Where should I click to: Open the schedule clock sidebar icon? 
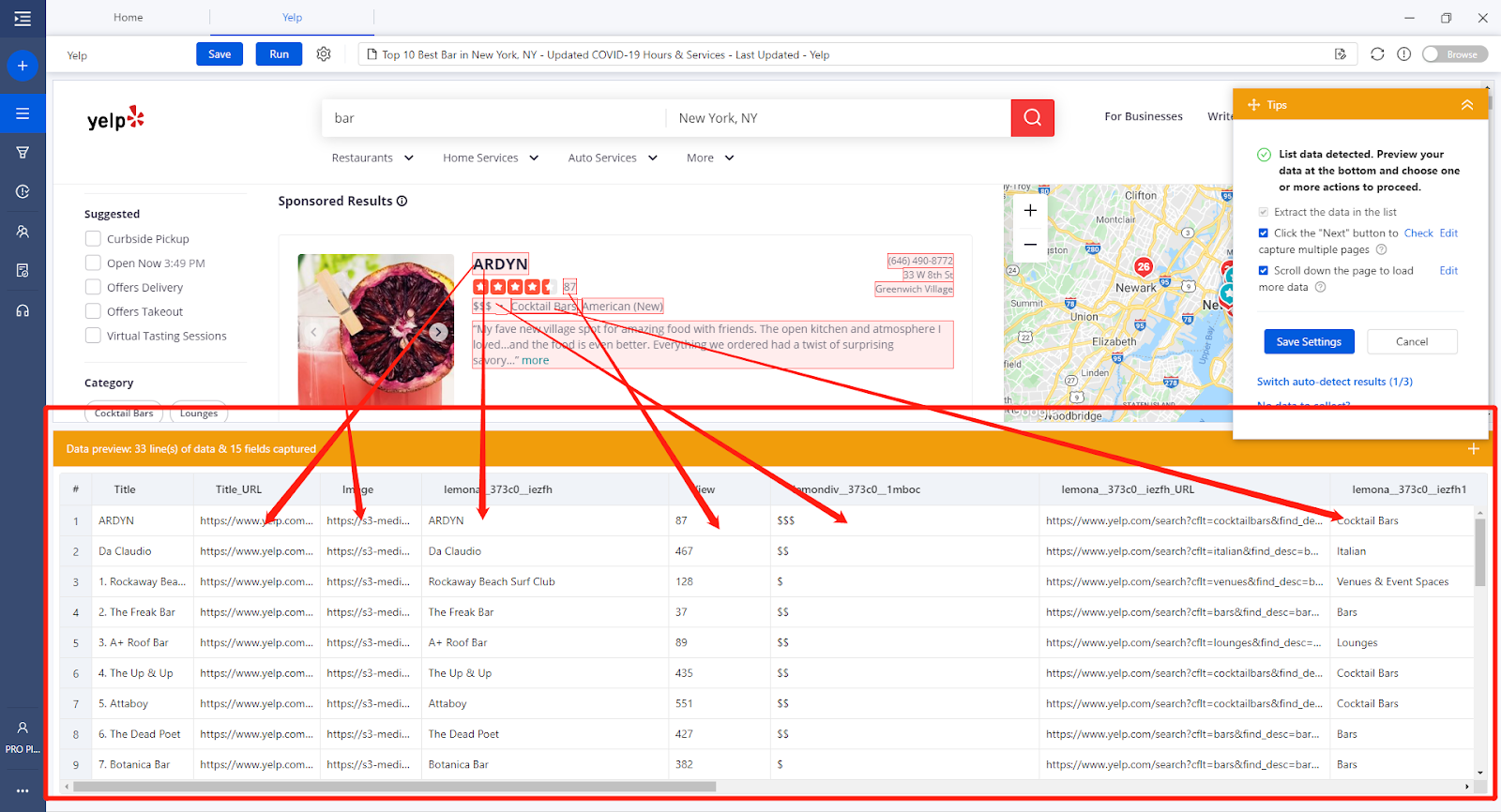pyautogui.click(x=23, y=191)
